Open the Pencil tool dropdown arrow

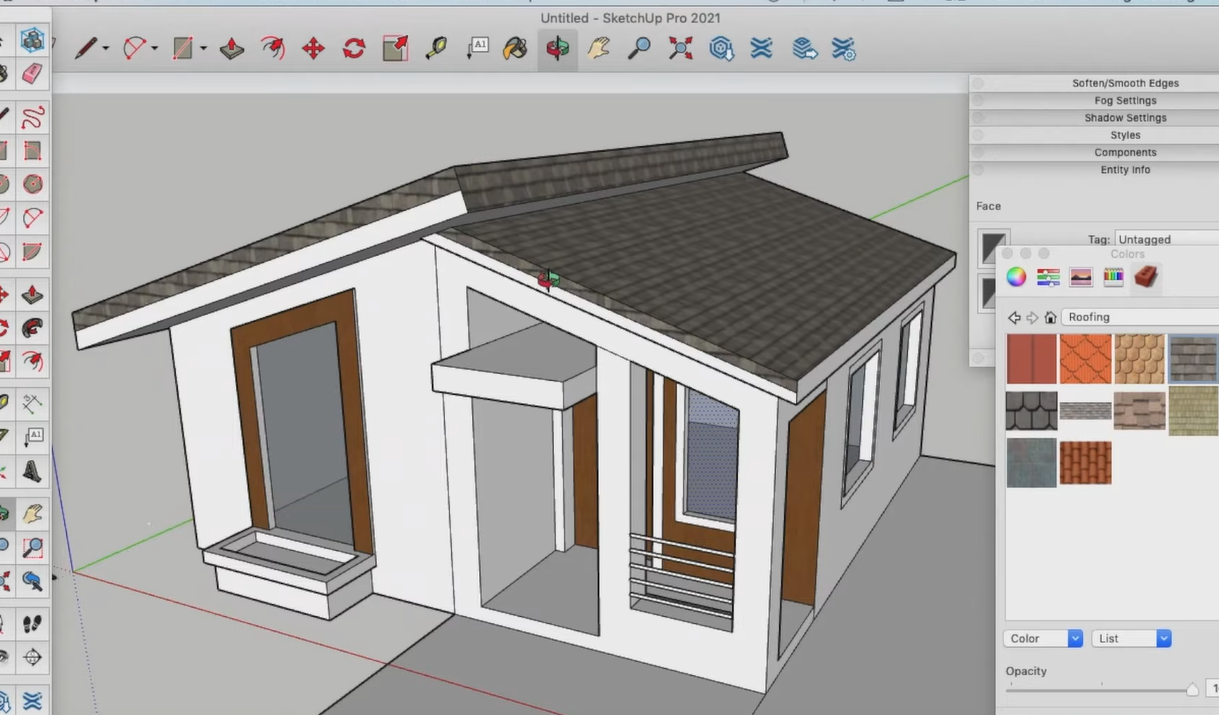point(106,49)
